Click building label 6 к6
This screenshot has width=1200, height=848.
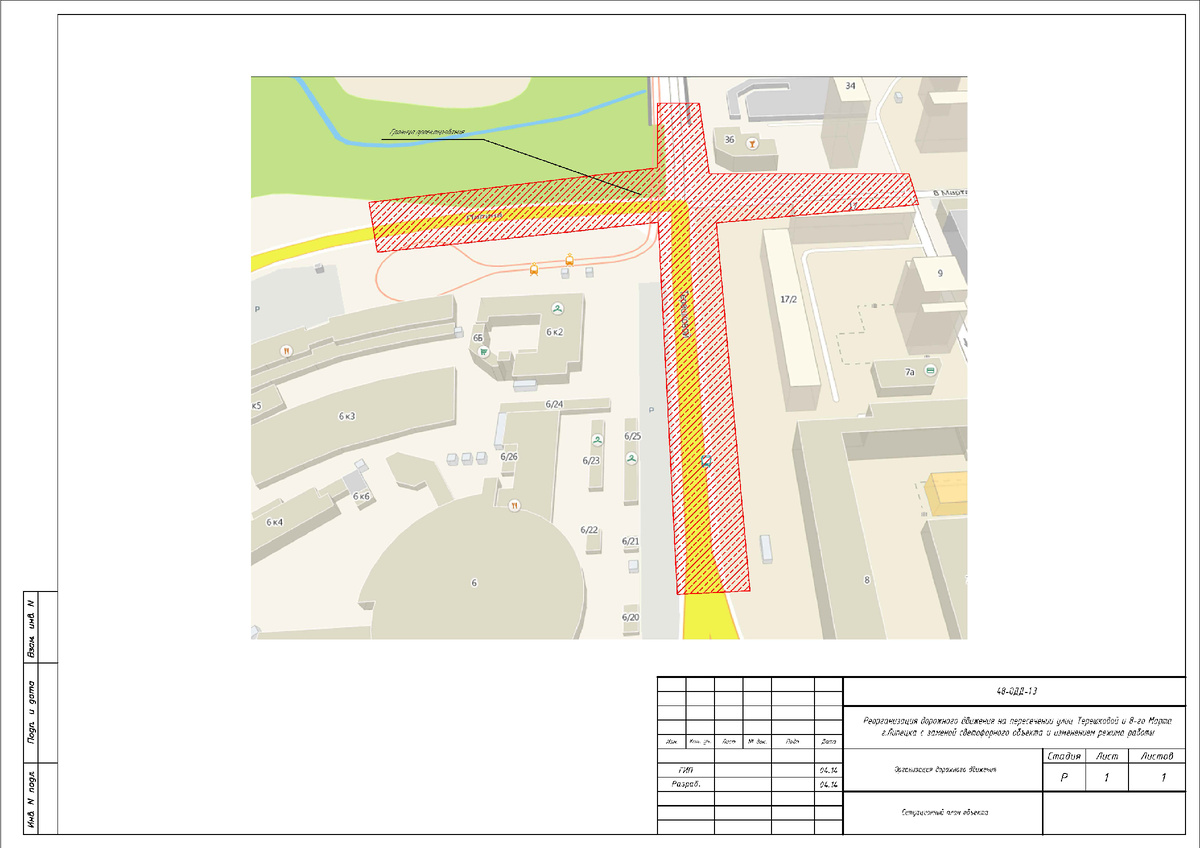(360, 497)
